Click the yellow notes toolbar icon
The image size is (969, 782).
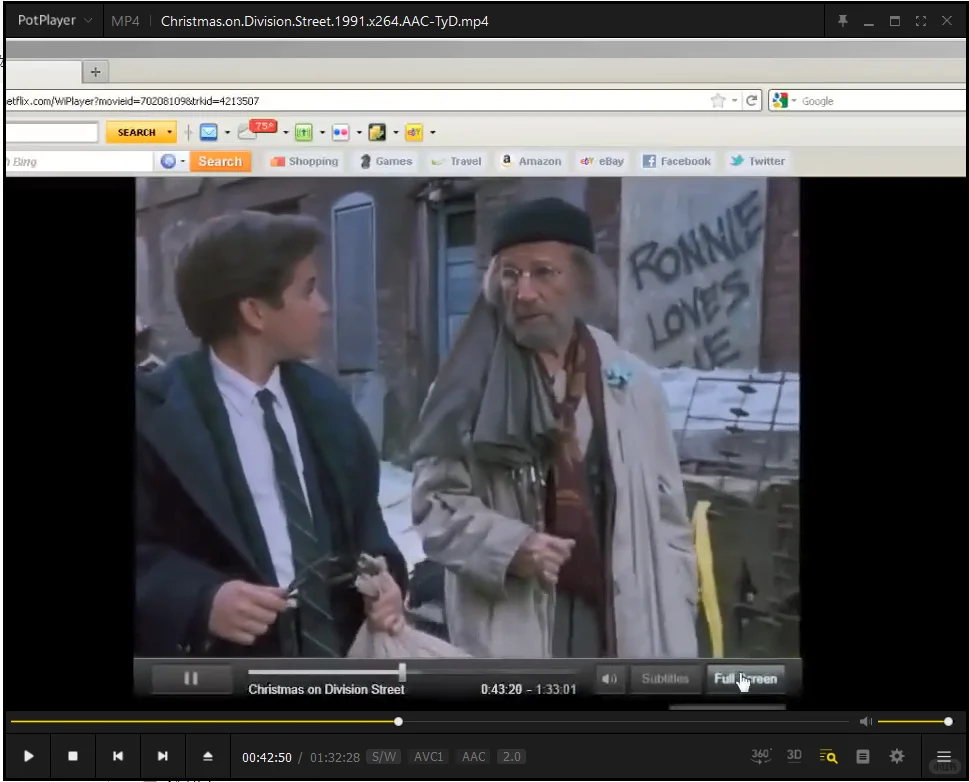click(x=377, y=132)
